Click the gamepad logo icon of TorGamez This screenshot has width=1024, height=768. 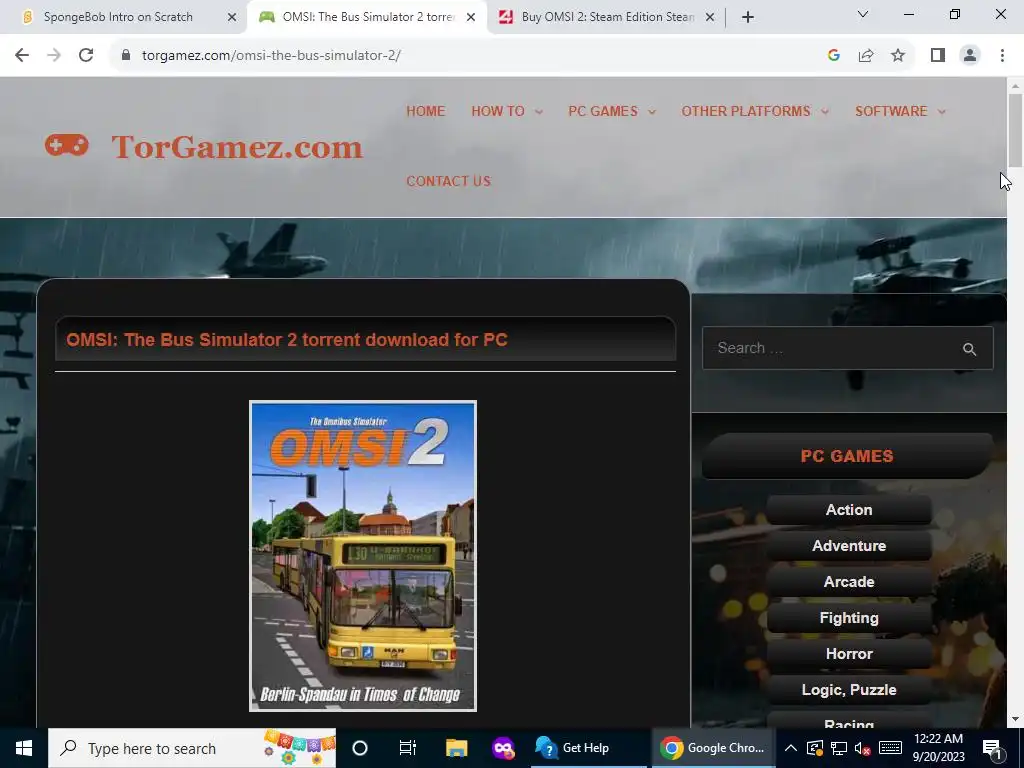(x=67, y=145)
